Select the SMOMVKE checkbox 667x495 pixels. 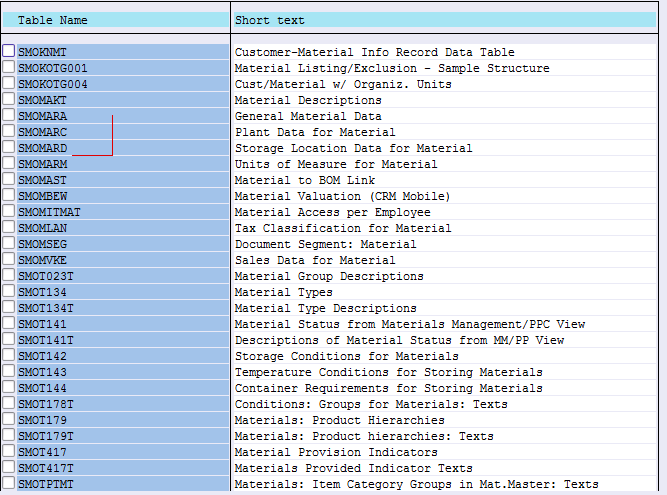[x=9, y=259]
